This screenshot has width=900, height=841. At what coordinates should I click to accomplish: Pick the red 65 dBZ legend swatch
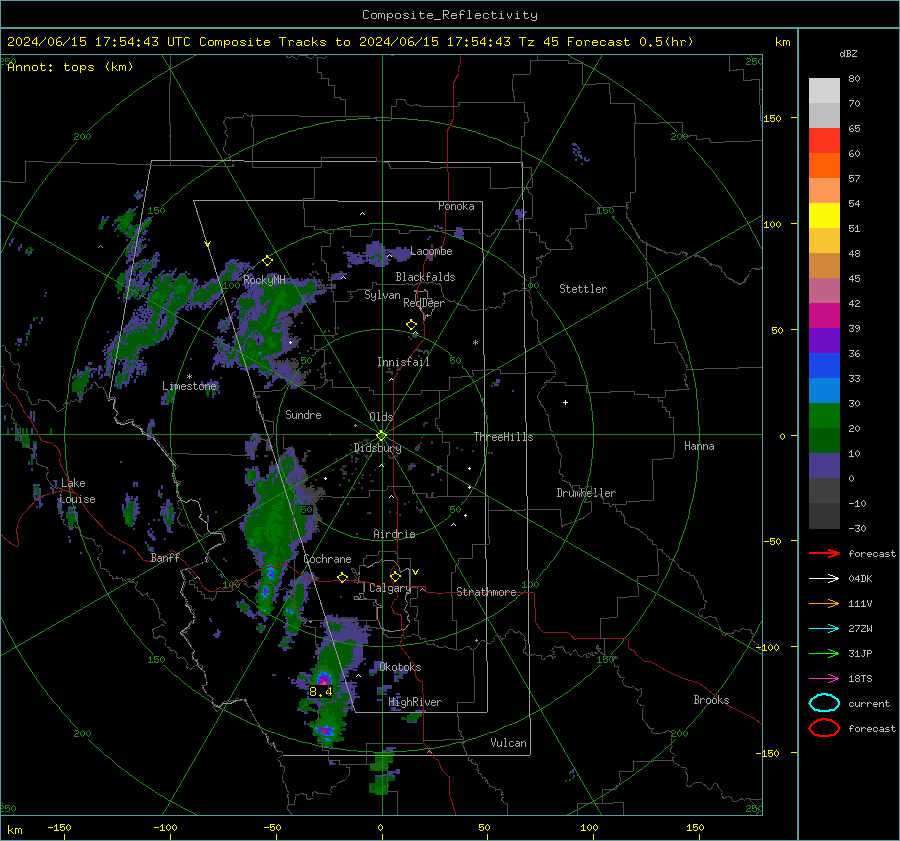click(824, 141)
